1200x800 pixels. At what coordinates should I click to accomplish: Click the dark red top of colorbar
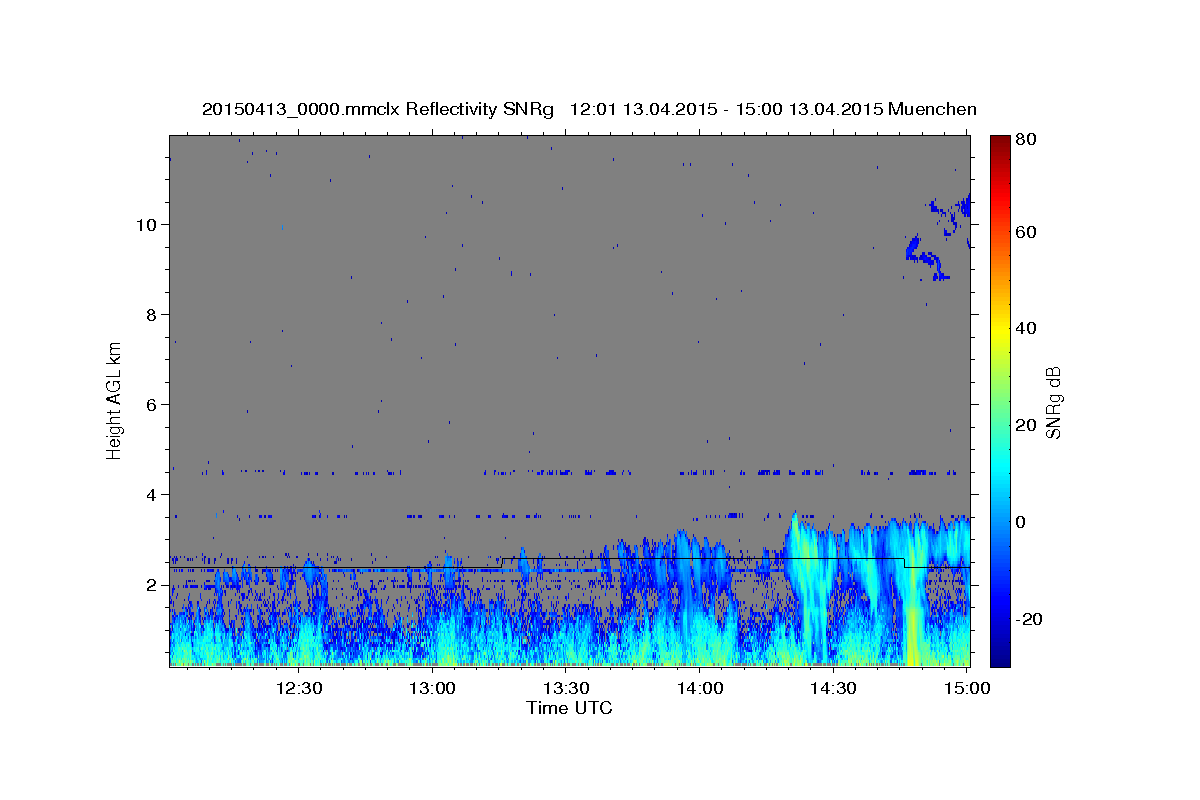tap(999, 141)
